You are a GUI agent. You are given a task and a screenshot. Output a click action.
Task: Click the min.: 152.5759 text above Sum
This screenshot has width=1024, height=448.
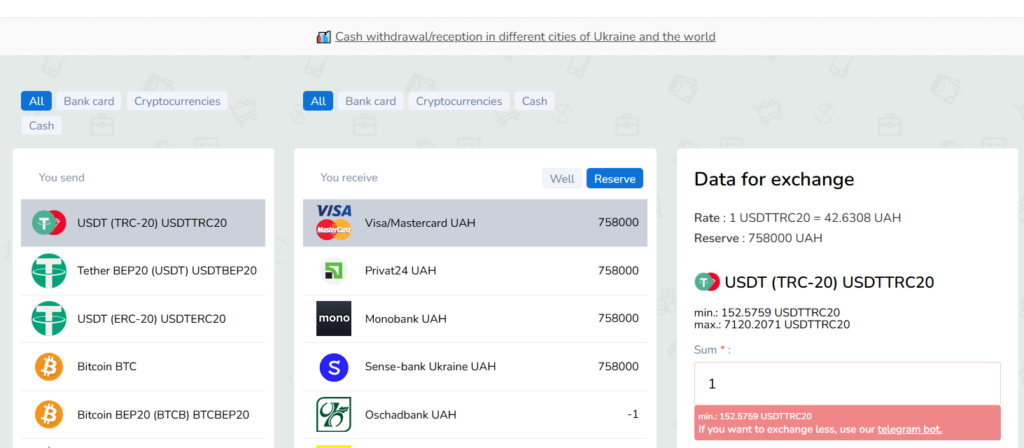(x=767, y=312)
